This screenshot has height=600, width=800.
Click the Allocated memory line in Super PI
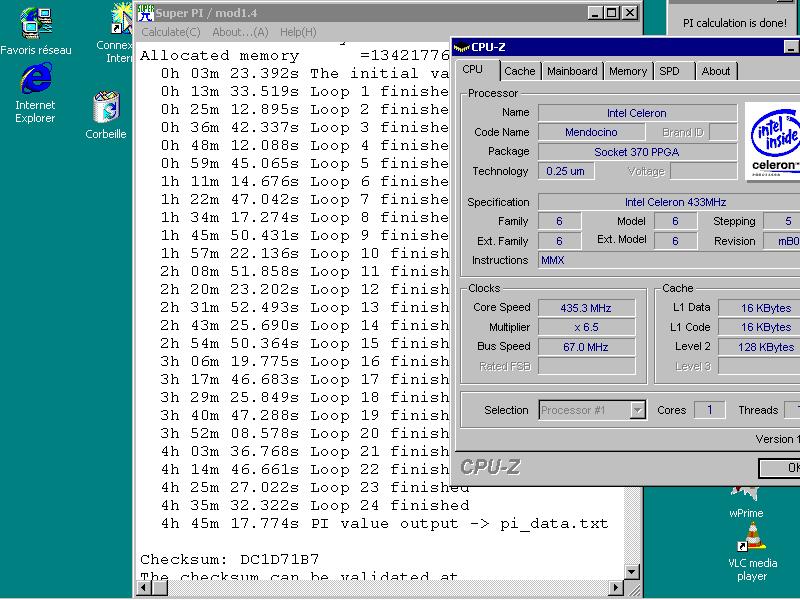[295, 55]
